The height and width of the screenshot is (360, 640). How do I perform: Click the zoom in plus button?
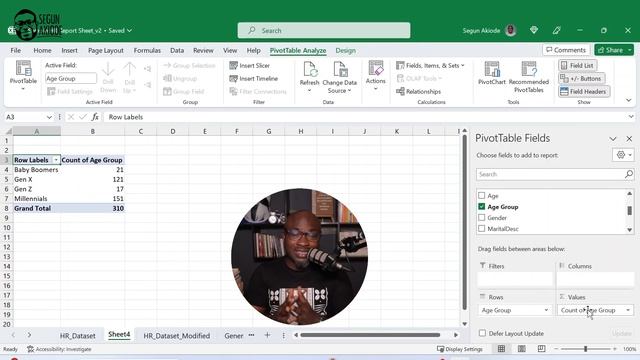point(614,349)
